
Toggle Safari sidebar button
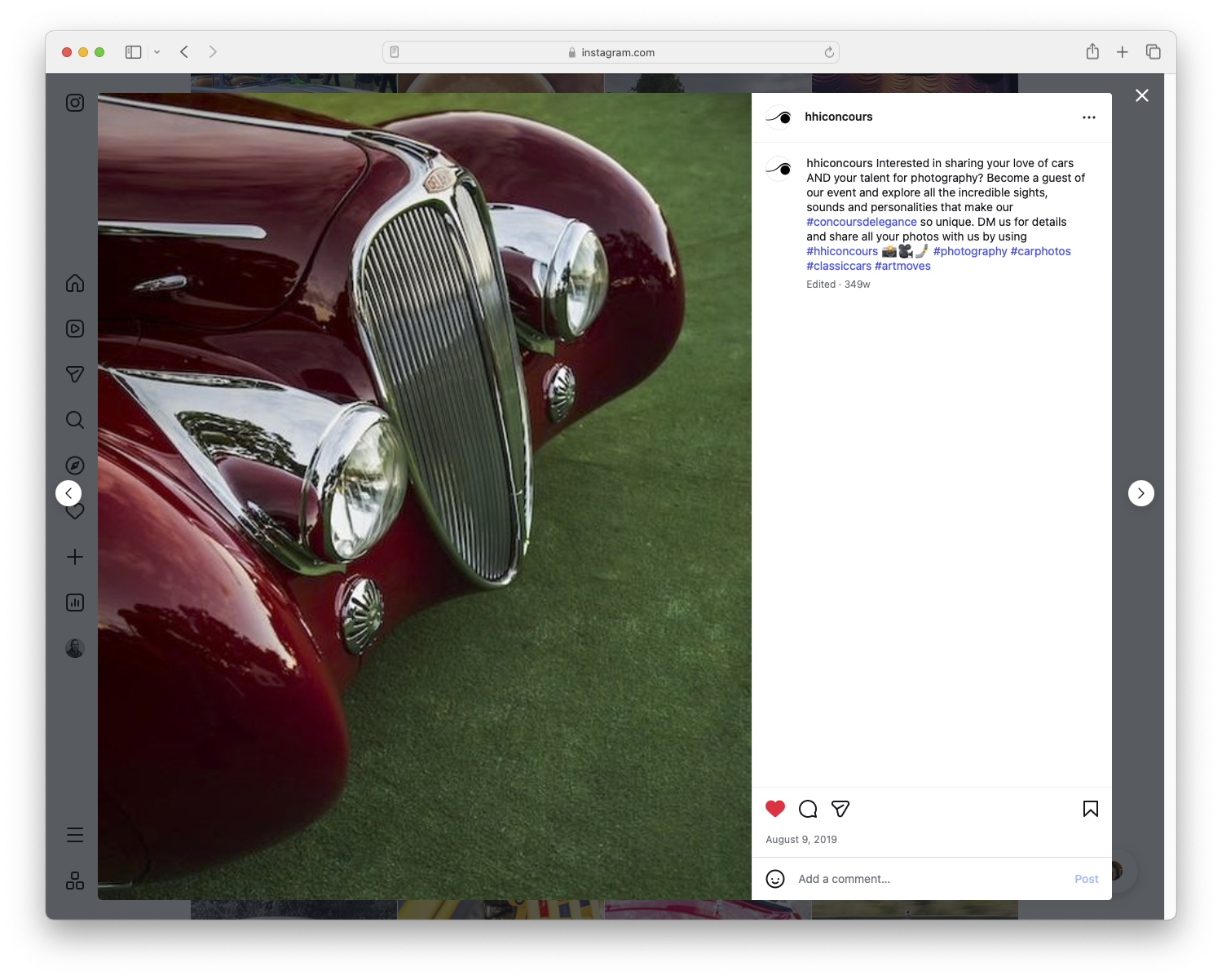pyautogui.click(x=134, y=52)
